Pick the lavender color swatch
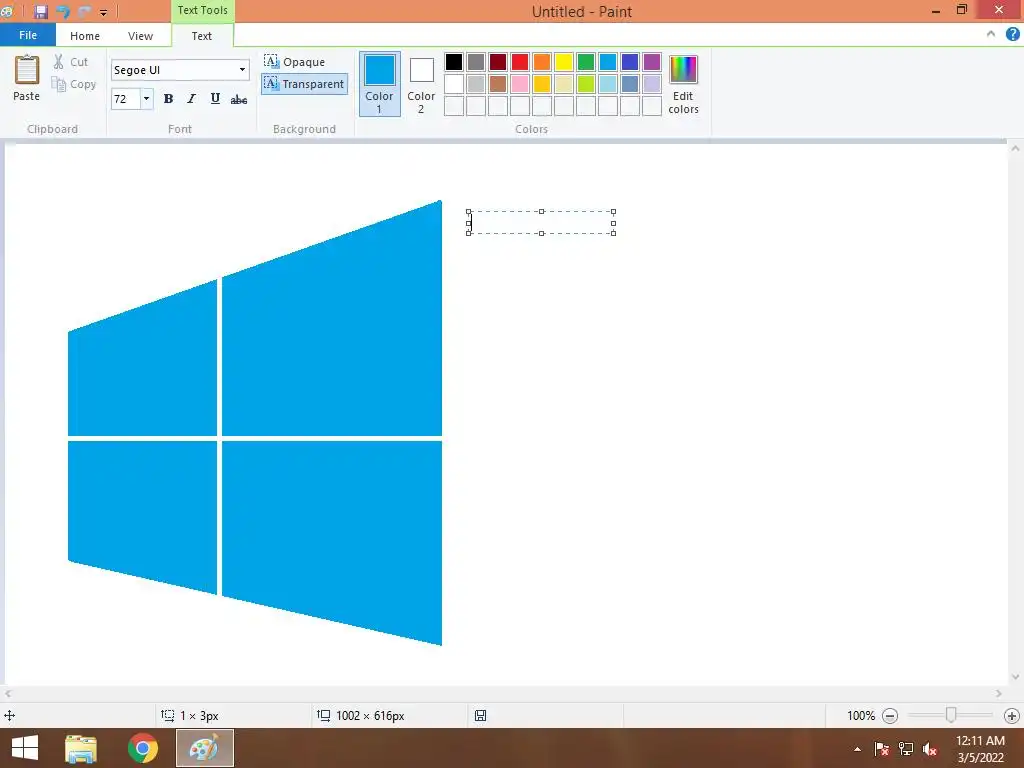Screen dimensions: 1024x768 click(652, 84)
